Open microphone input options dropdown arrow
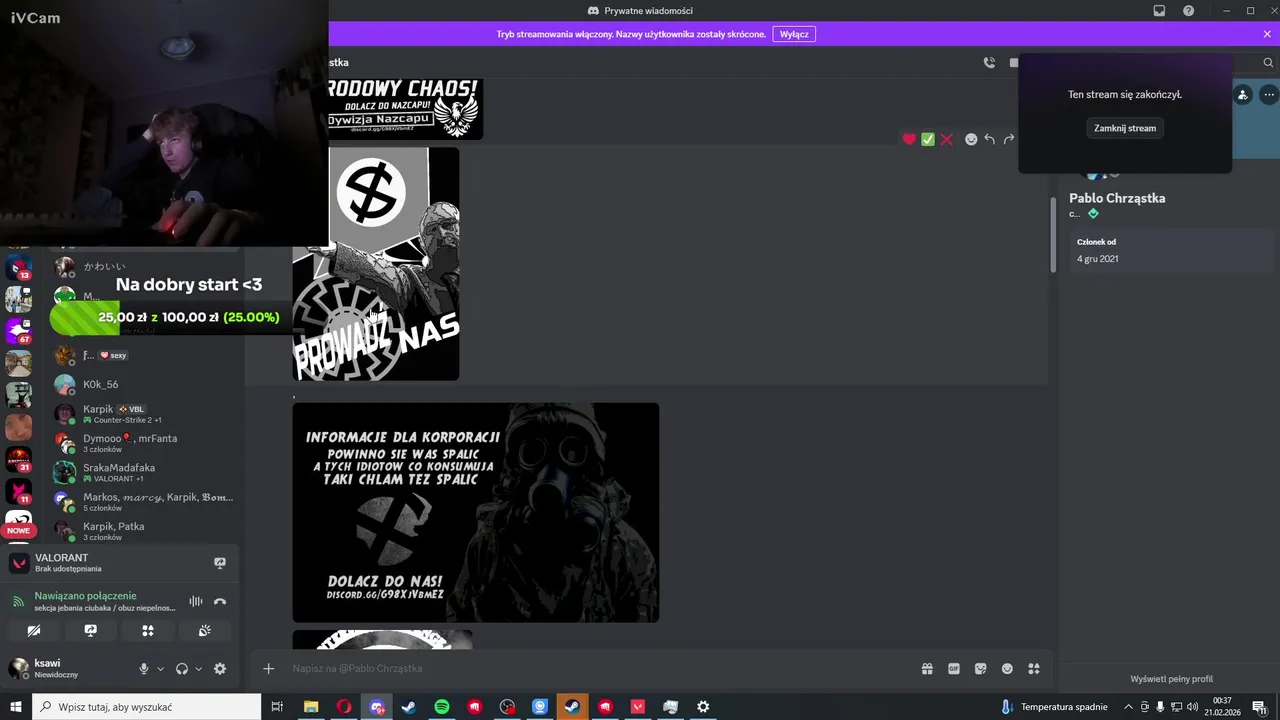Screen dimensions: 1280x720 pyautogui.click(x=160, y=669)
